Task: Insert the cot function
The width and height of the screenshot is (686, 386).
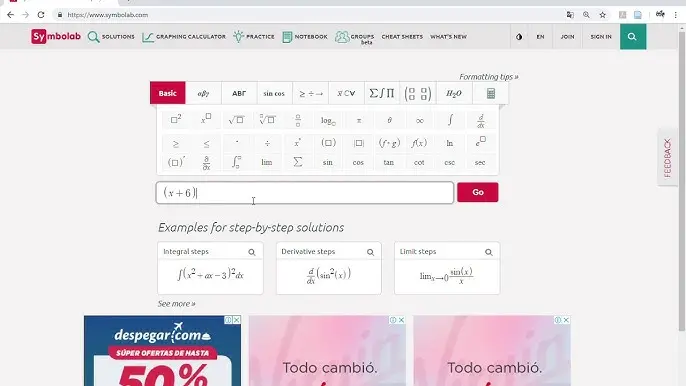Action: coord(419,162)
